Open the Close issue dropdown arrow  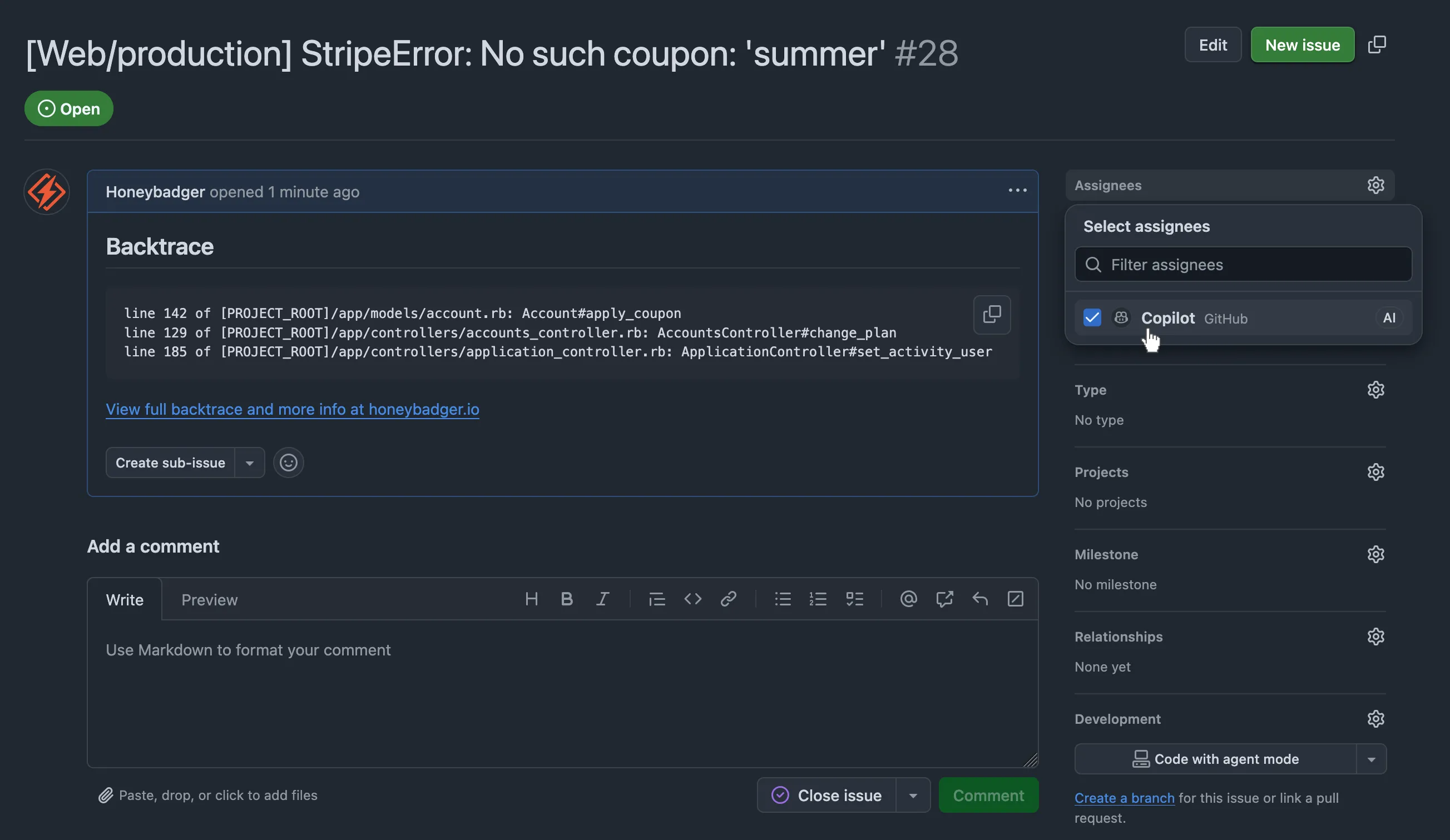tap(913, 795)
